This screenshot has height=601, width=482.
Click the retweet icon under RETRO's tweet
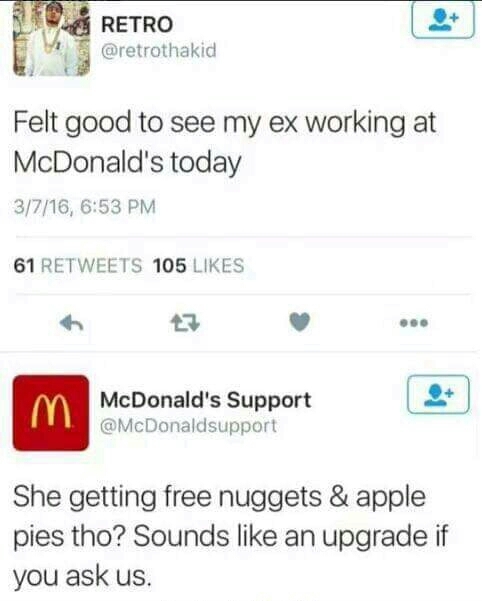tap(185, 323)
